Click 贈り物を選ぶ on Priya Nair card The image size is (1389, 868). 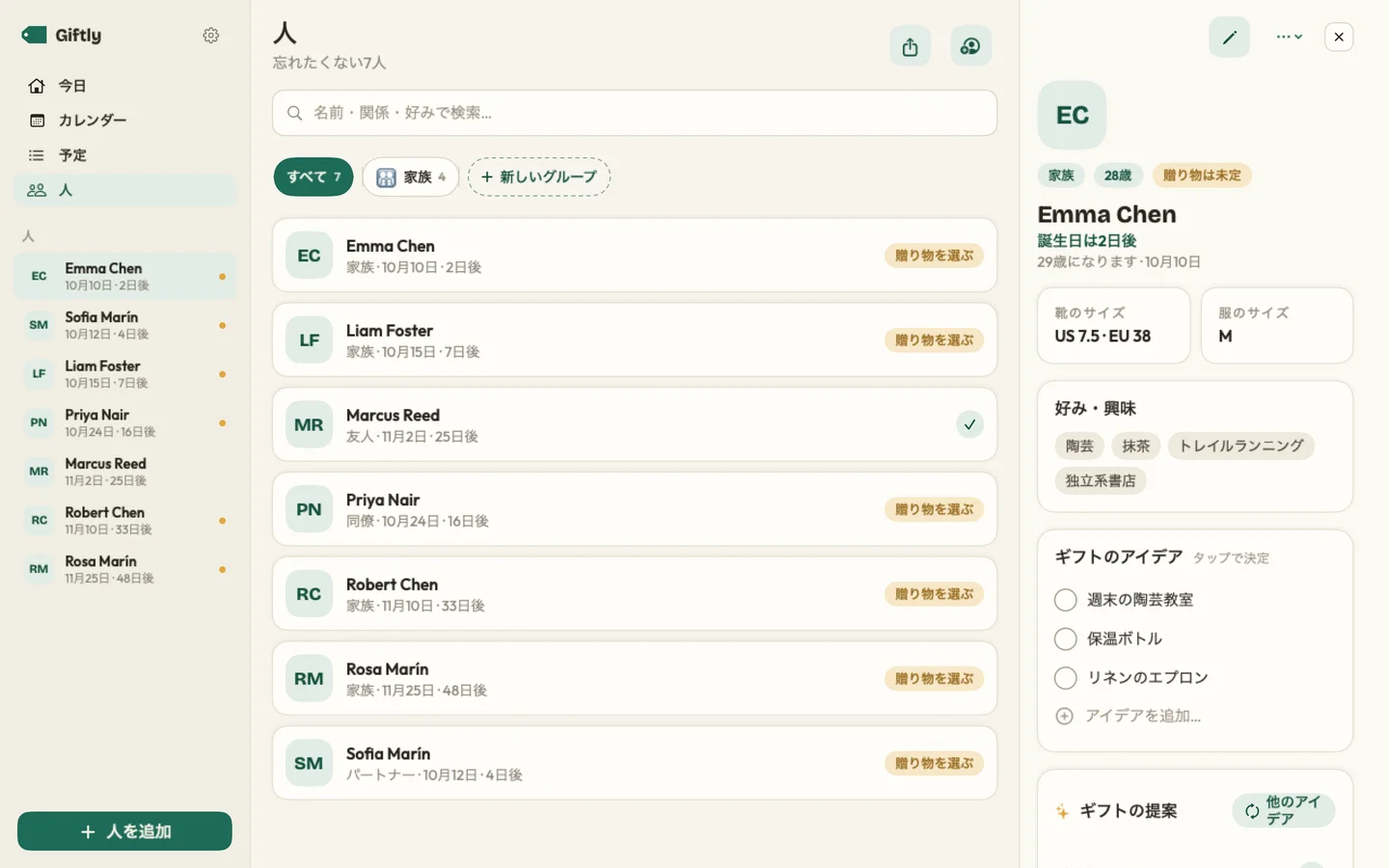[x=934, y=509]
